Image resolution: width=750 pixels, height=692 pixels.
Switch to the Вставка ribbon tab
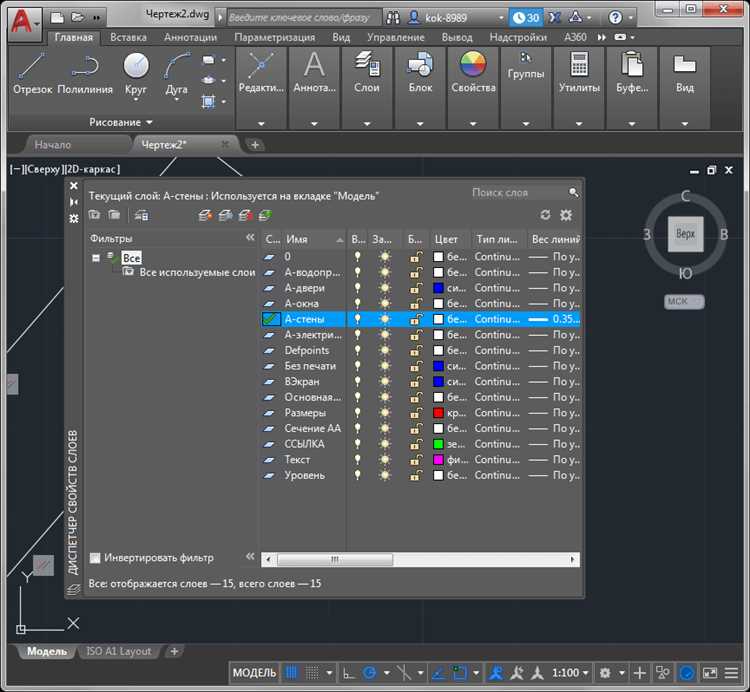pyautogui.click(x=128, y=37)
